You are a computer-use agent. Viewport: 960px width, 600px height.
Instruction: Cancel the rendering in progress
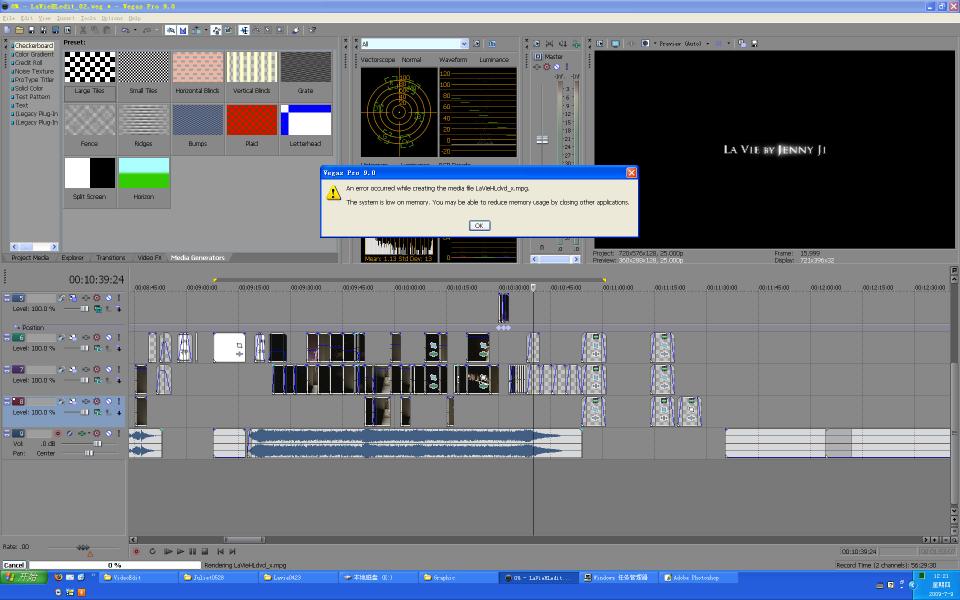click(x=14, y=565)
